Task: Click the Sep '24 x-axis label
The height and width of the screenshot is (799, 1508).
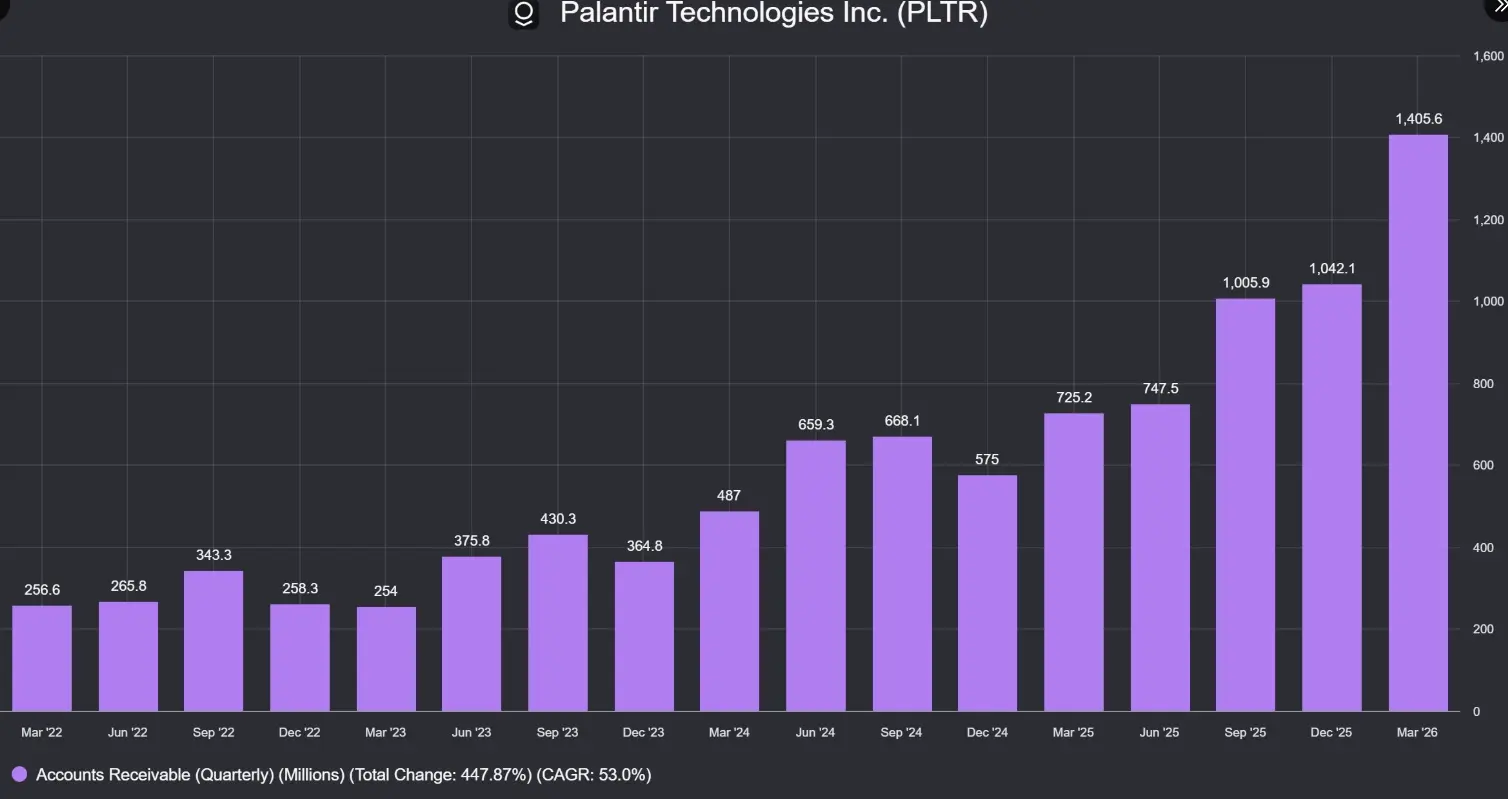Action: click(902, 733)
